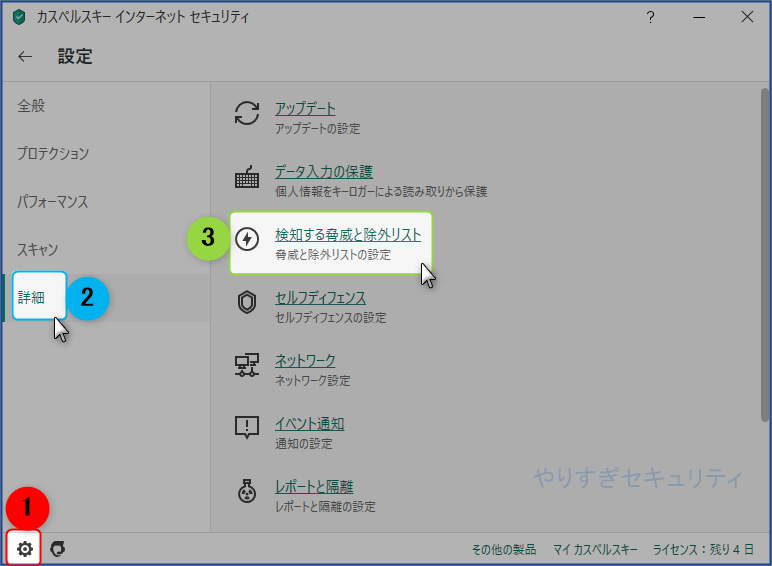Minimize the Kaspersky window

pyautogui.click(x=699, y=18)
